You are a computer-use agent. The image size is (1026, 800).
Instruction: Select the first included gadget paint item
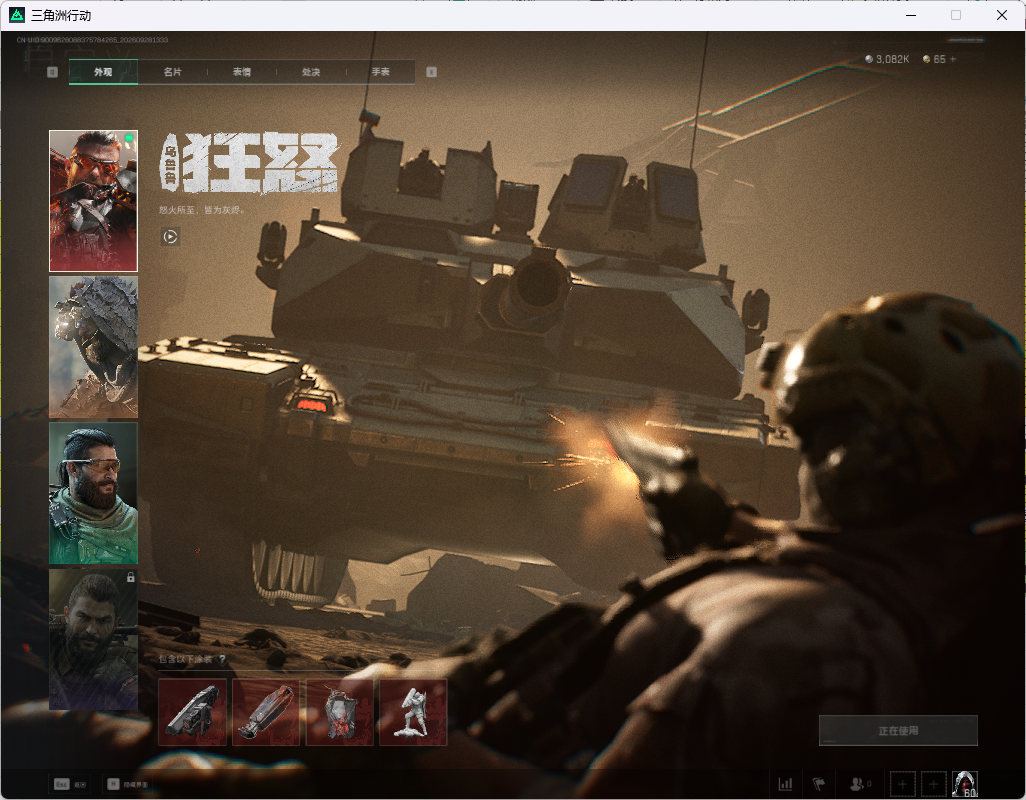[x=192, y=712]
